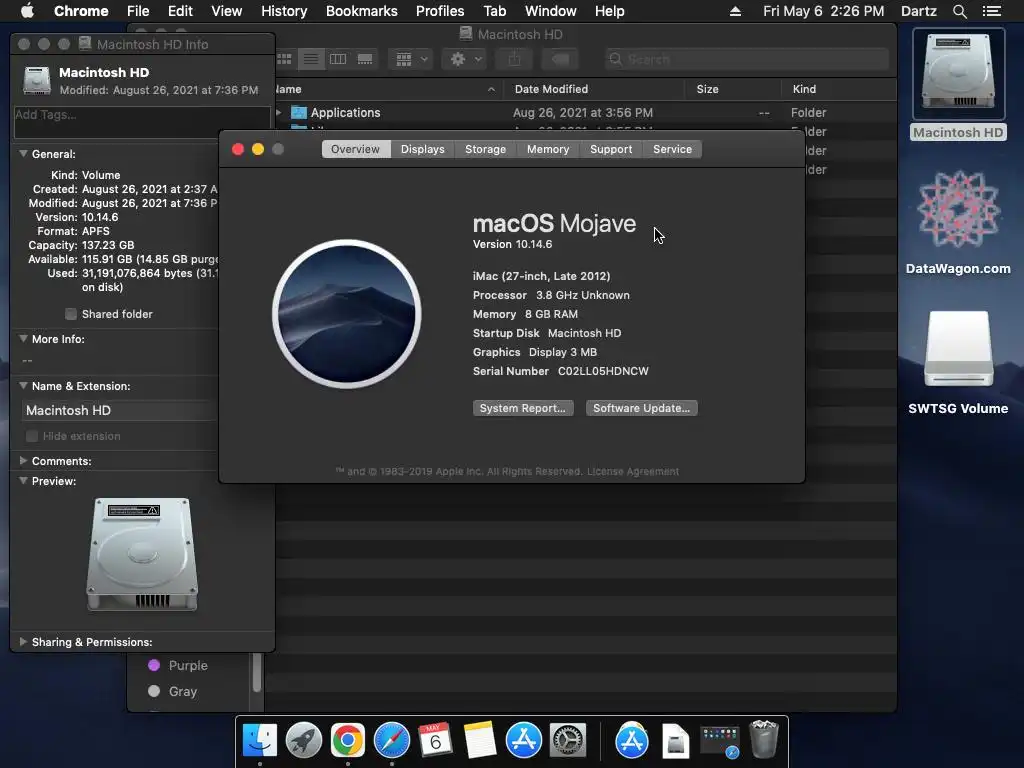The image size is (1024, 768).
Task: Open Finder from the Dock
Action: 259,740
